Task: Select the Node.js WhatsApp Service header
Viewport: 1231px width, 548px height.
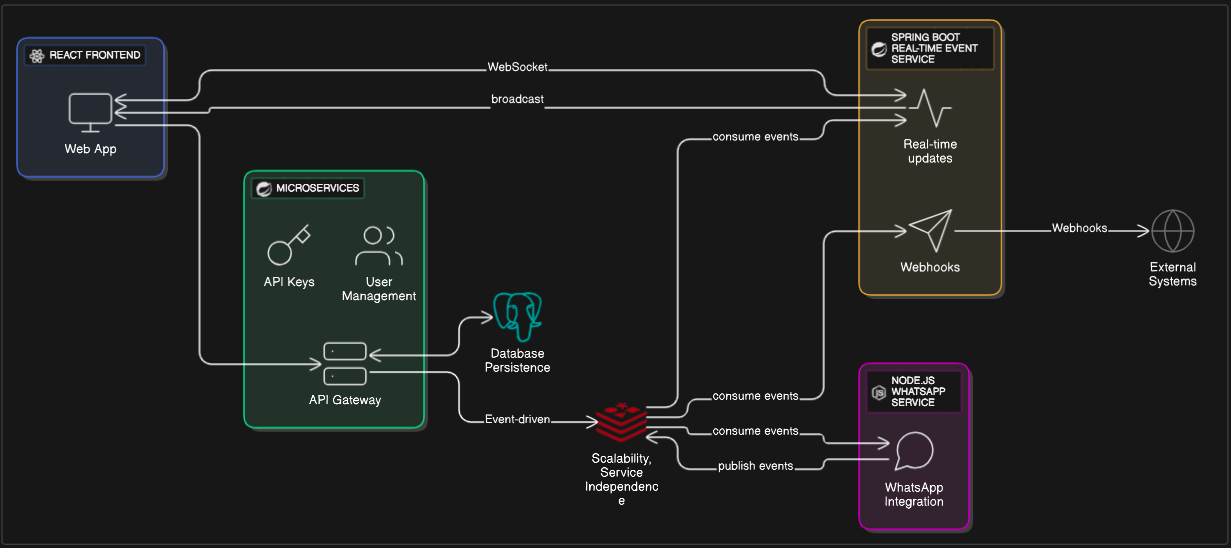Action: 912,392
